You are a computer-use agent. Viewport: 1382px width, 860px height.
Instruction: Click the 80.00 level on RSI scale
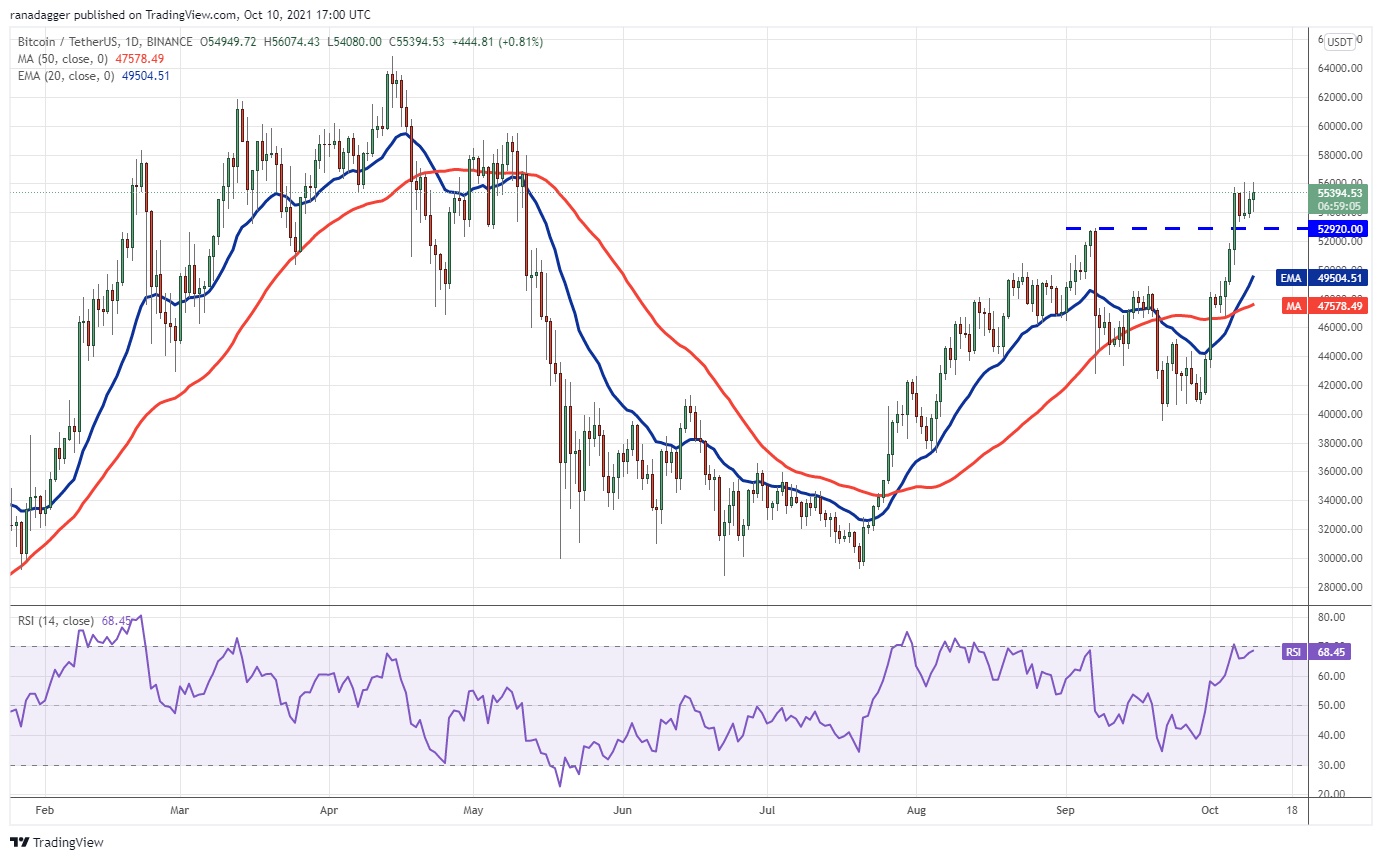[x=1331, y=617]
